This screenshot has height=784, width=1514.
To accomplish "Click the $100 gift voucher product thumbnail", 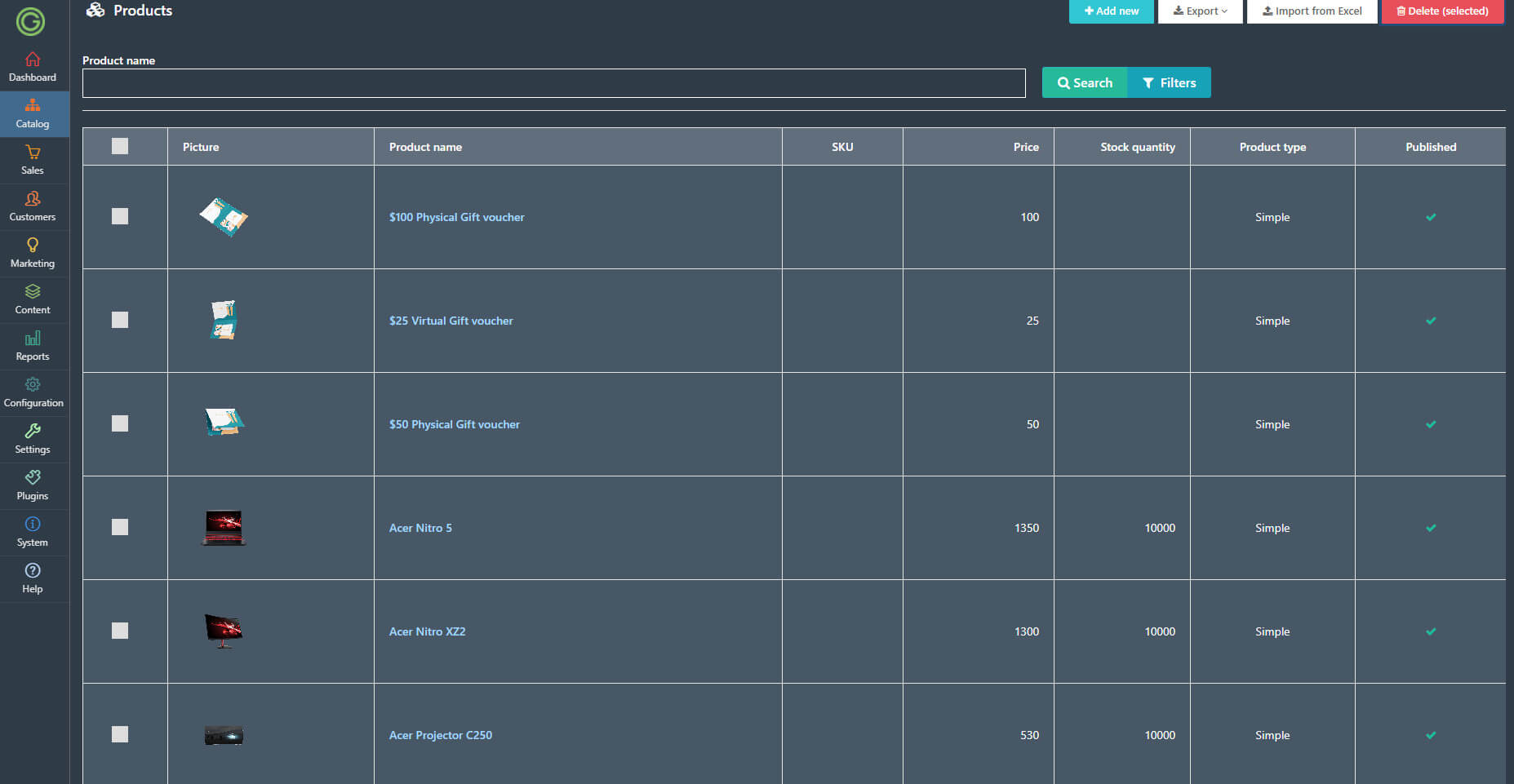I will coord(224,217).
